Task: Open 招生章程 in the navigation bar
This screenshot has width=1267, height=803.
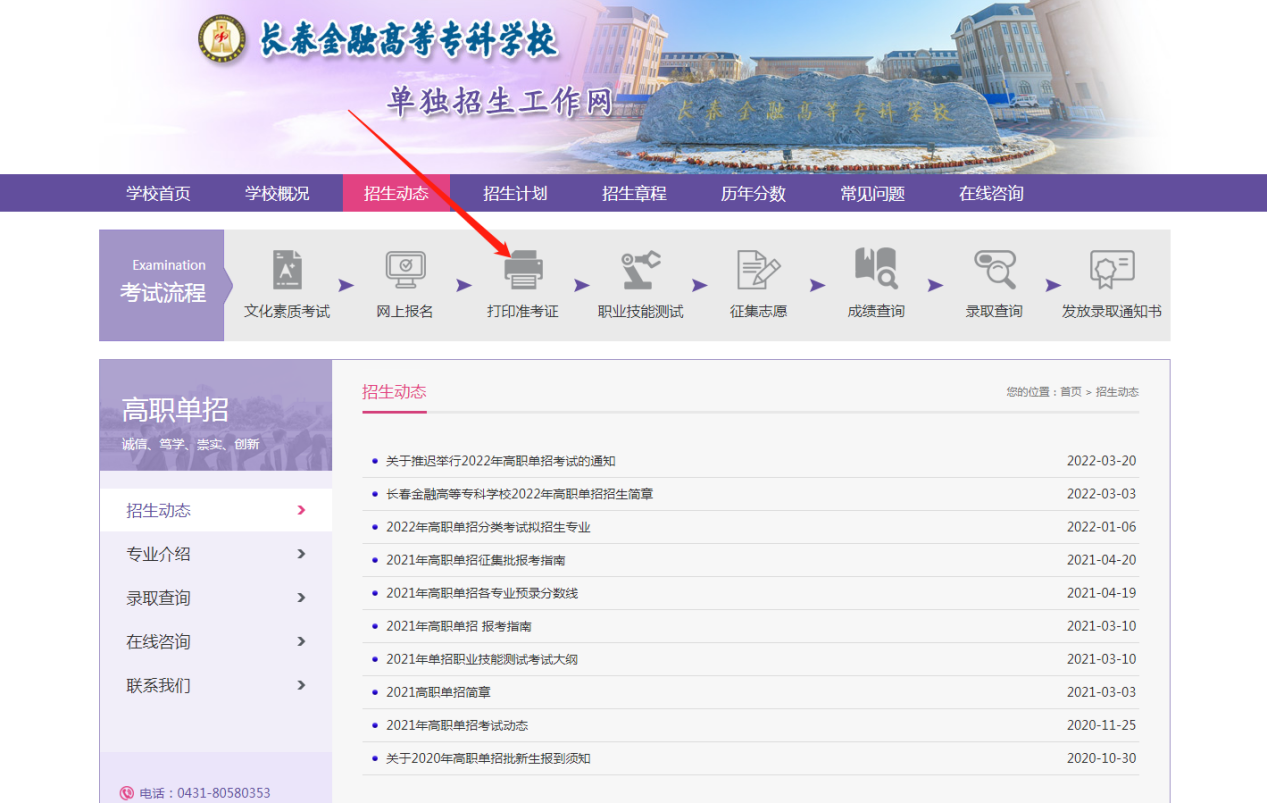Action: (x=634, y=194)
